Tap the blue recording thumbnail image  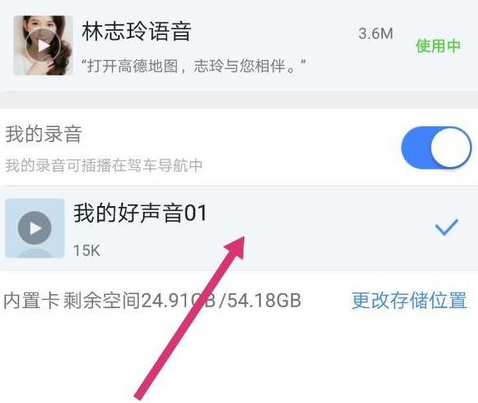(x=35, y=228)
